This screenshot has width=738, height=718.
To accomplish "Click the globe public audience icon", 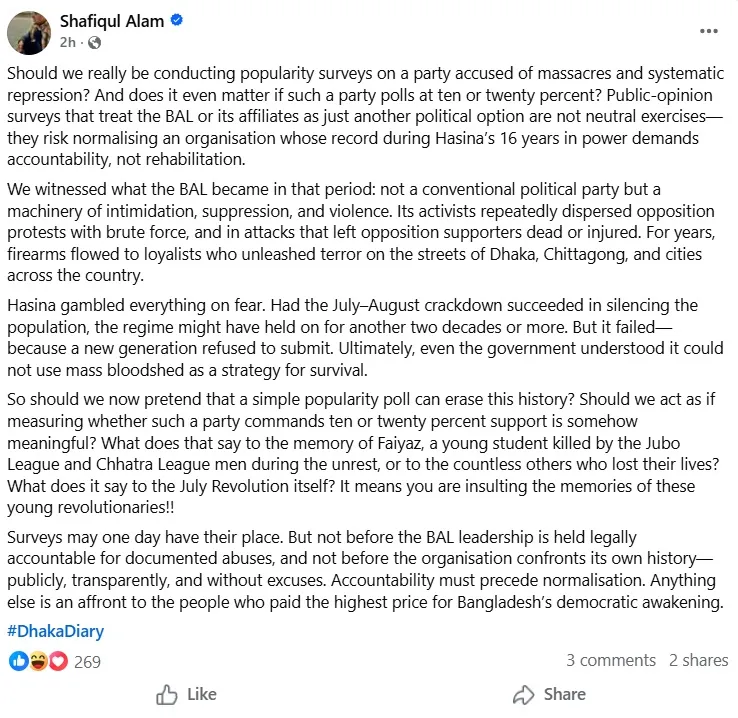I will pyautogui.click(x=95, y=43).
